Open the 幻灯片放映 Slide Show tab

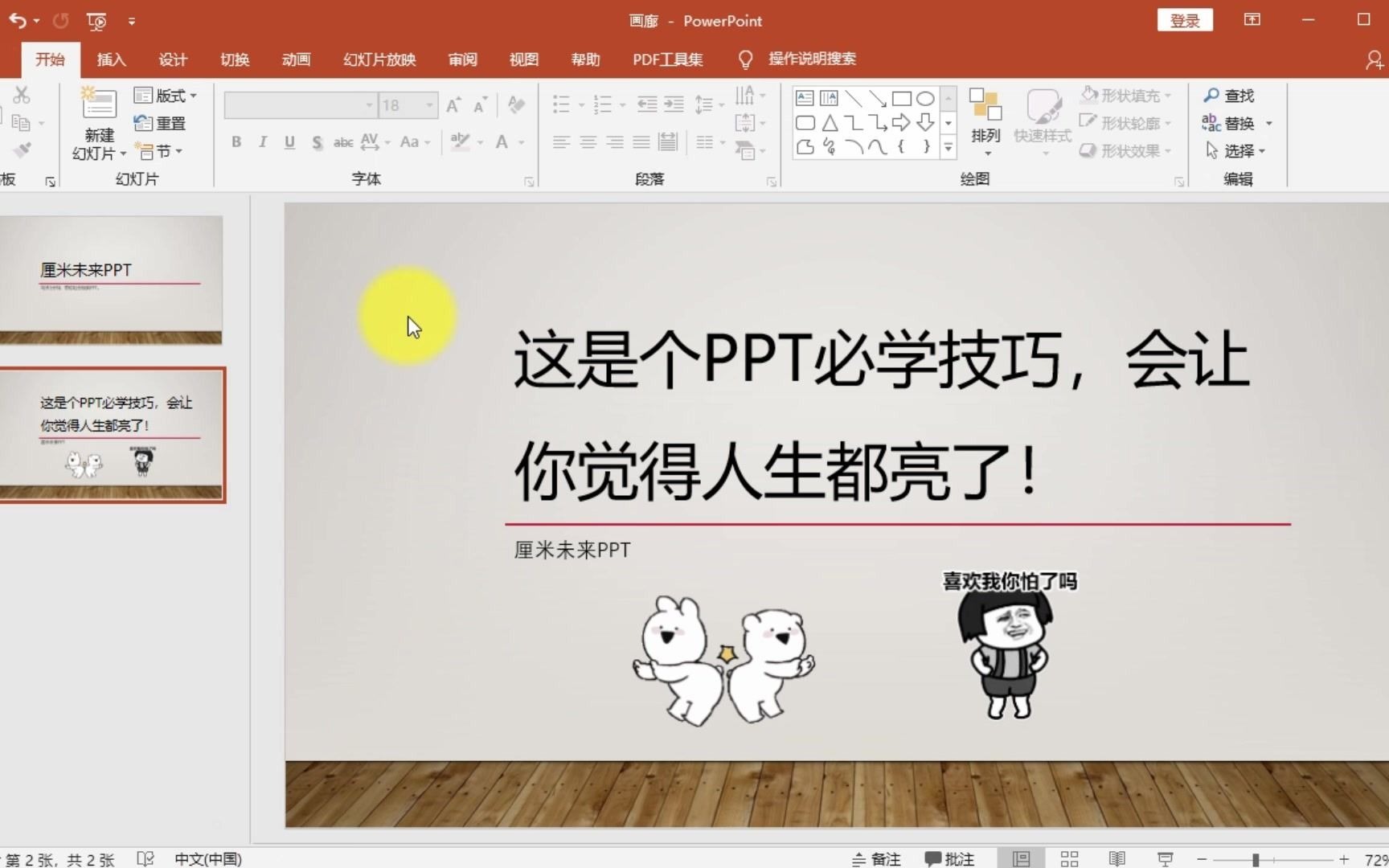coord(379,59)
